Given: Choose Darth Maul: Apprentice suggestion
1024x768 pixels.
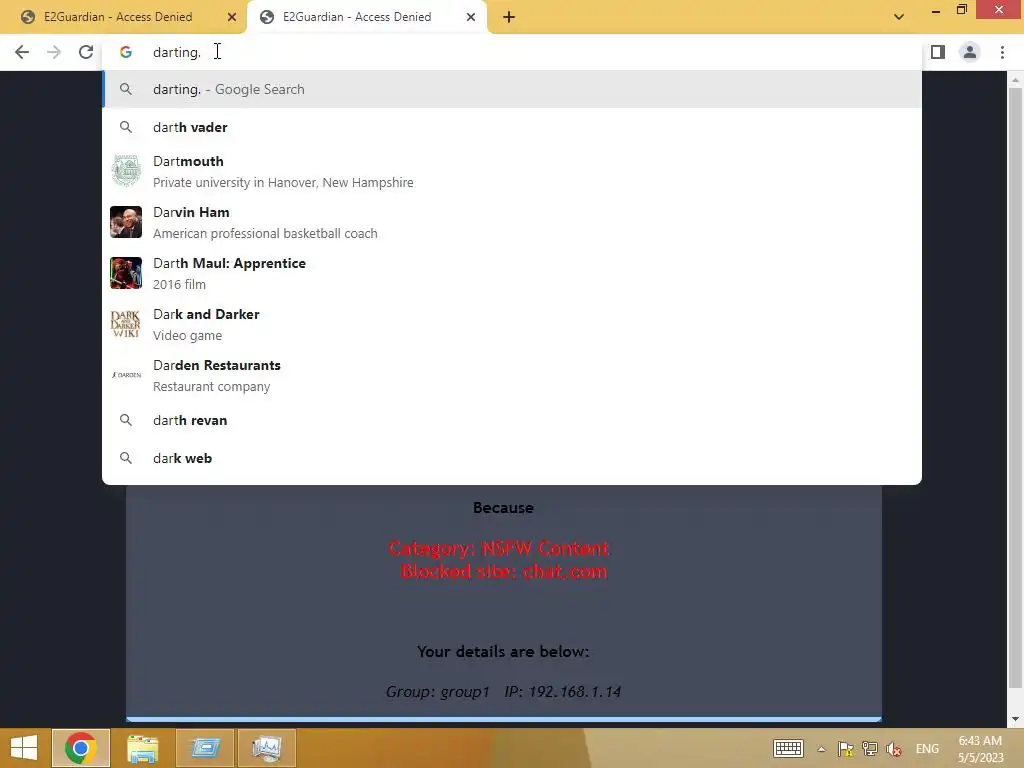Looking at the screenshot, I should [512, 273].
